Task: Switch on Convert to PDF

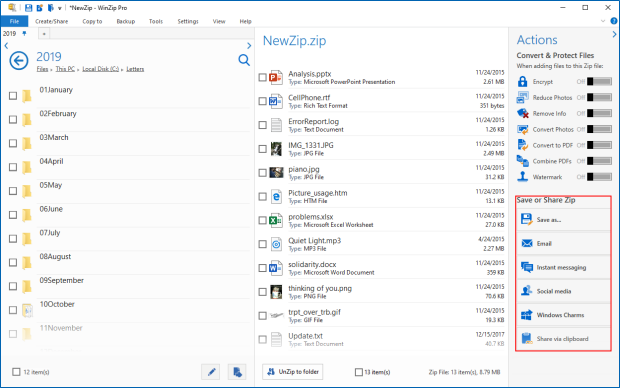Action: 599,145
